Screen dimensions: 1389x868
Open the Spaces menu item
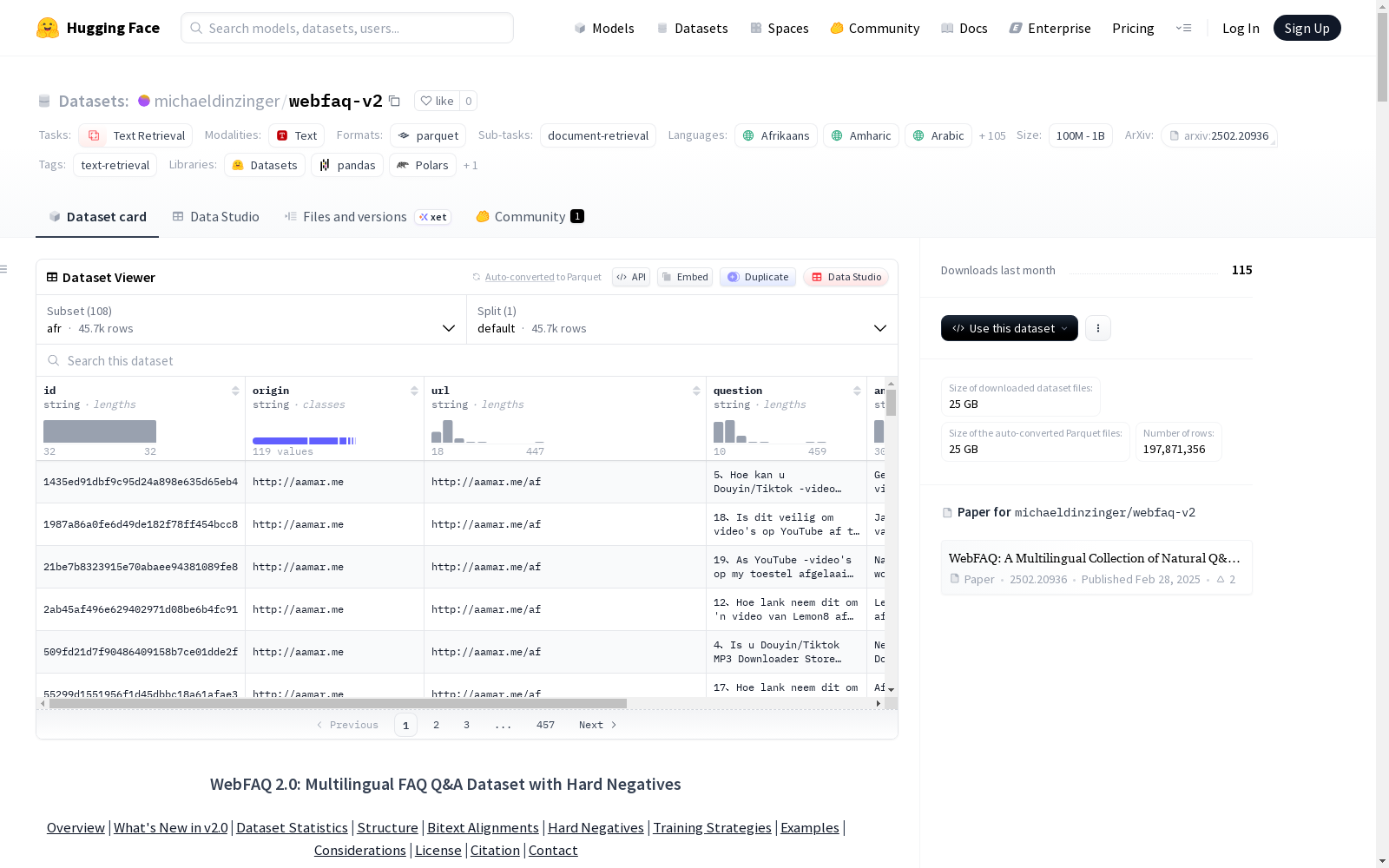coord(780,28)
